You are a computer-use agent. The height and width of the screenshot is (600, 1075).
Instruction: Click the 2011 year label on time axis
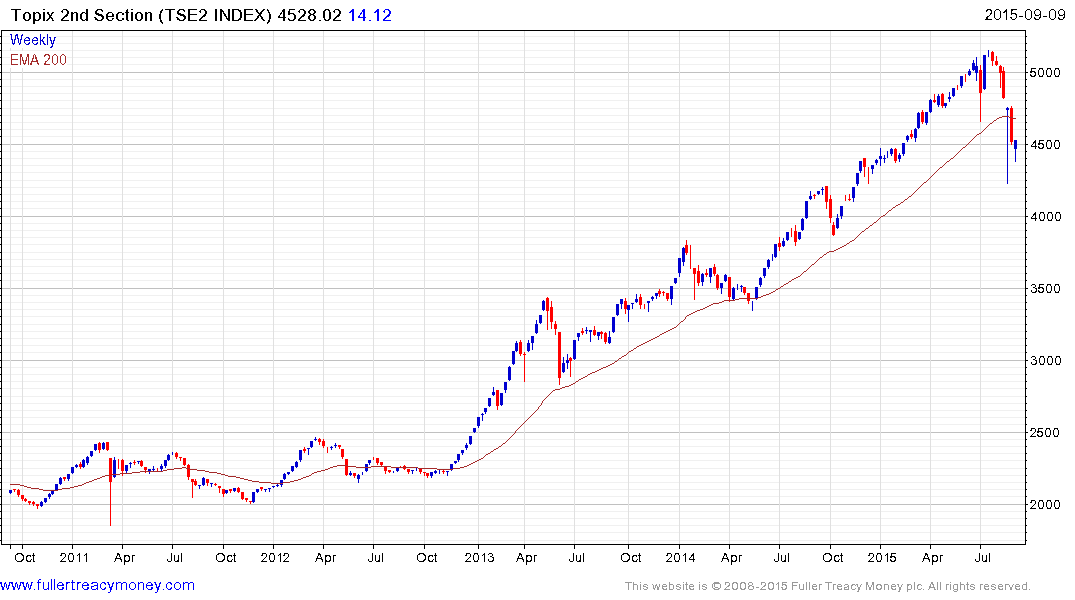pos(74,557)
